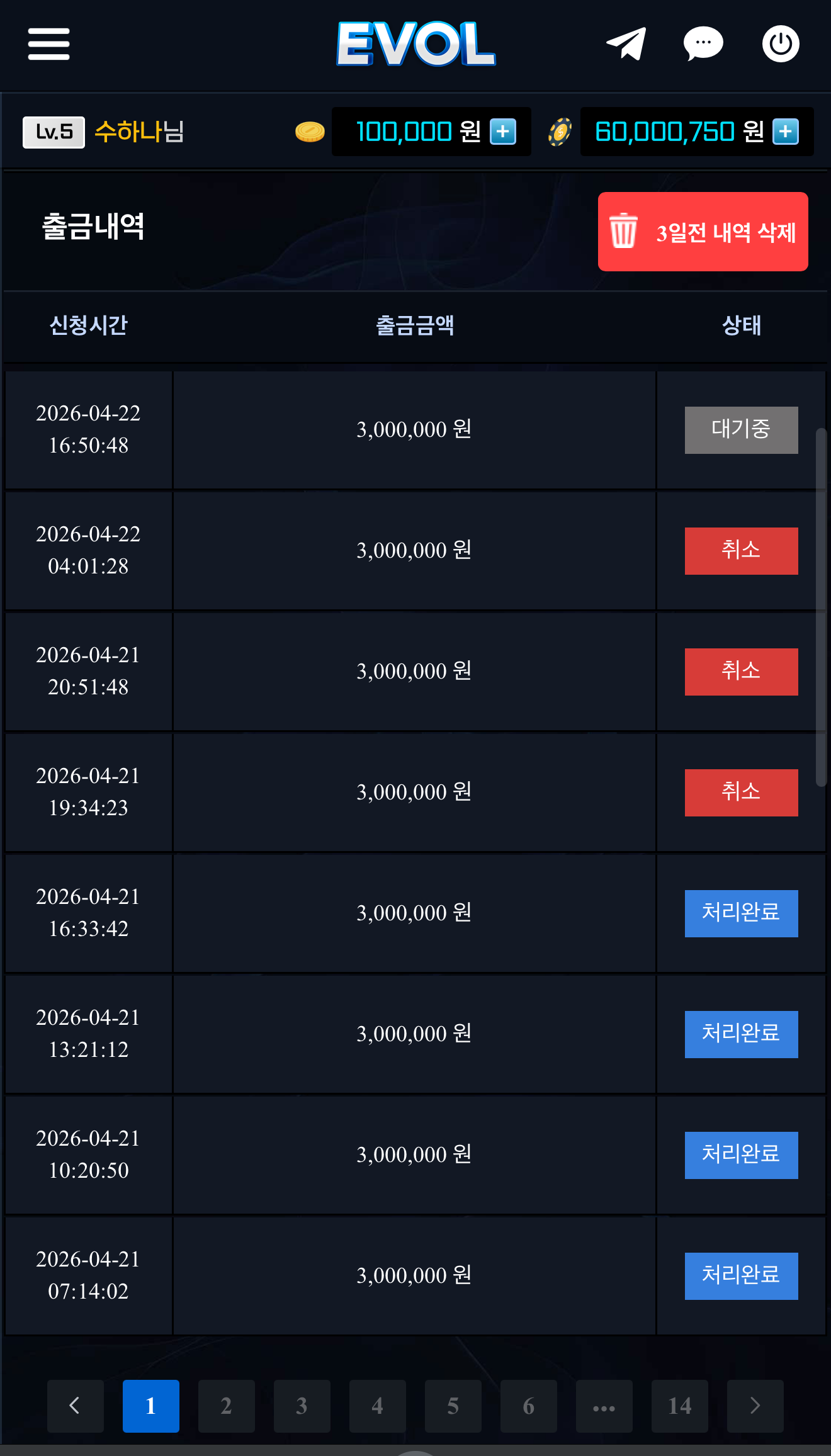Screen dimensions: 831x1456
Task: Click the EVOL logo
Action: click(x=415, y=44)
